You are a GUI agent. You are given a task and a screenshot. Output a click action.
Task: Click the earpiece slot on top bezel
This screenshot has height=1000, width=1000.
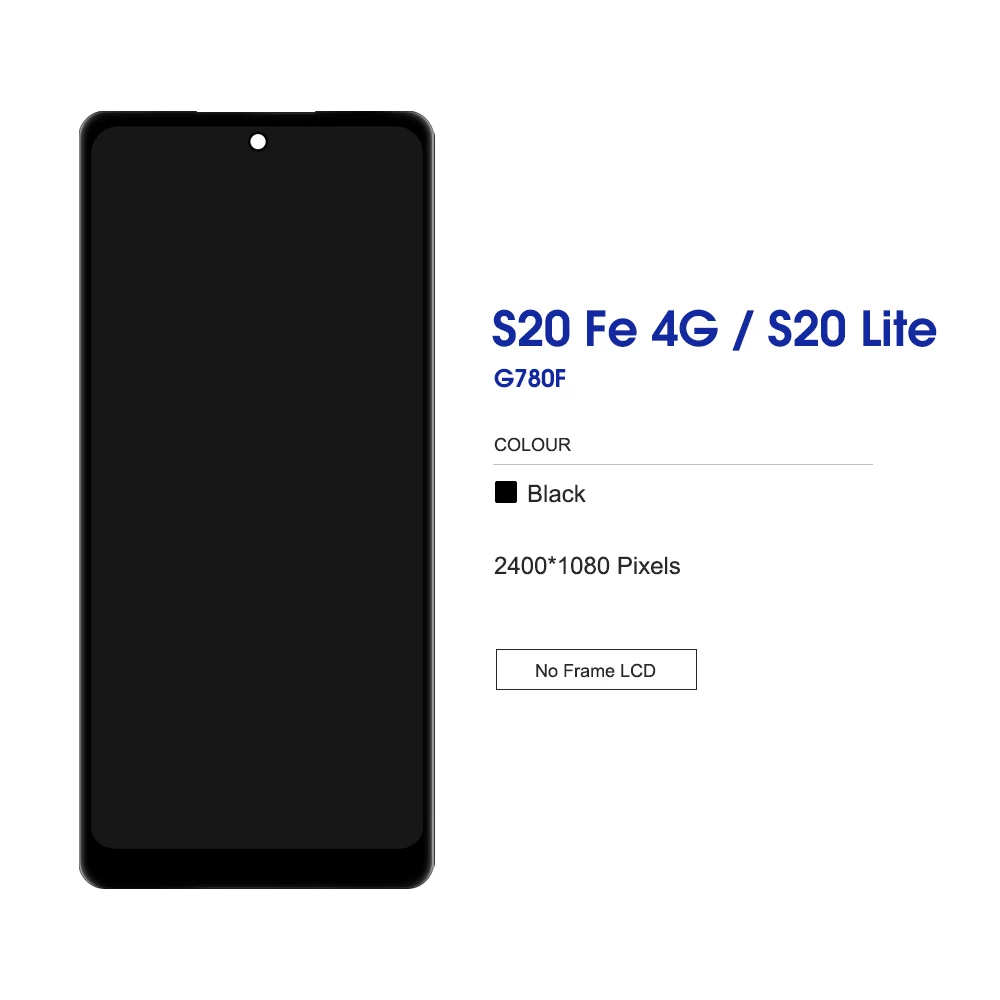(x=256, y=112)
